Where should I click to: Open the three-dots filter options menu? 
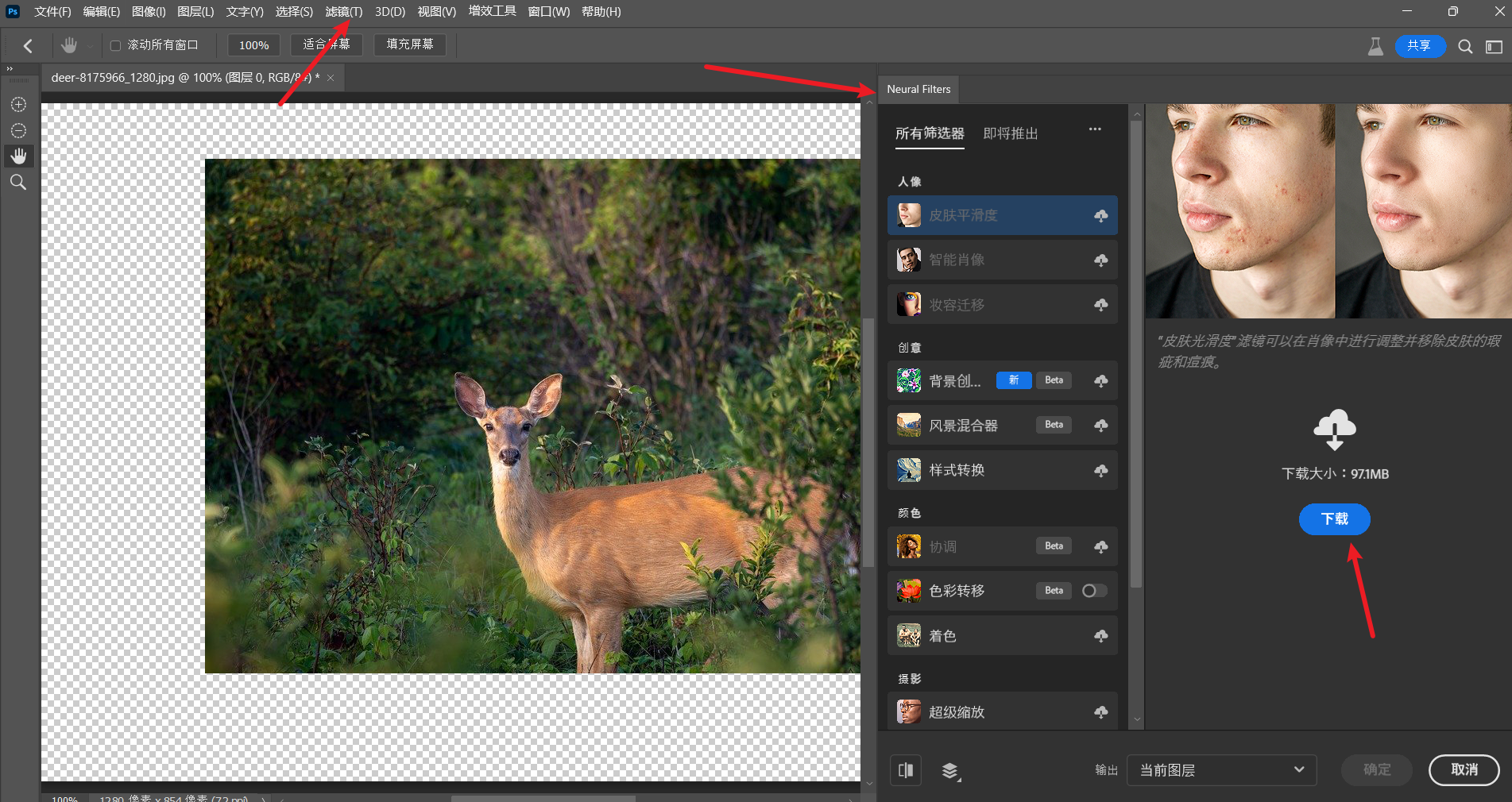[x=1095, y=129]
